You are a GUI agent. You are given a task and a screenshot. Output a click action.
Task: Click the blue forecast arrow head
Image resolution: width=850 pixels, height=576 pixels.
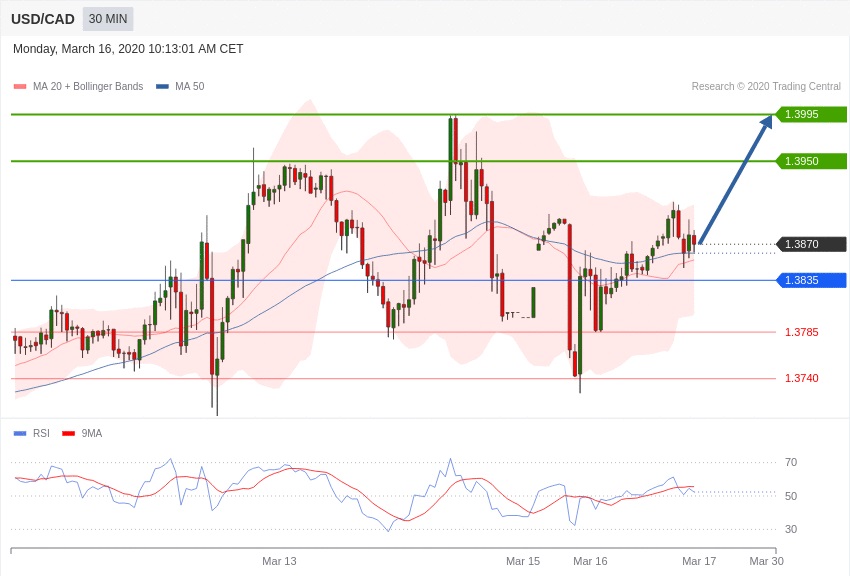tap(766, 121)
